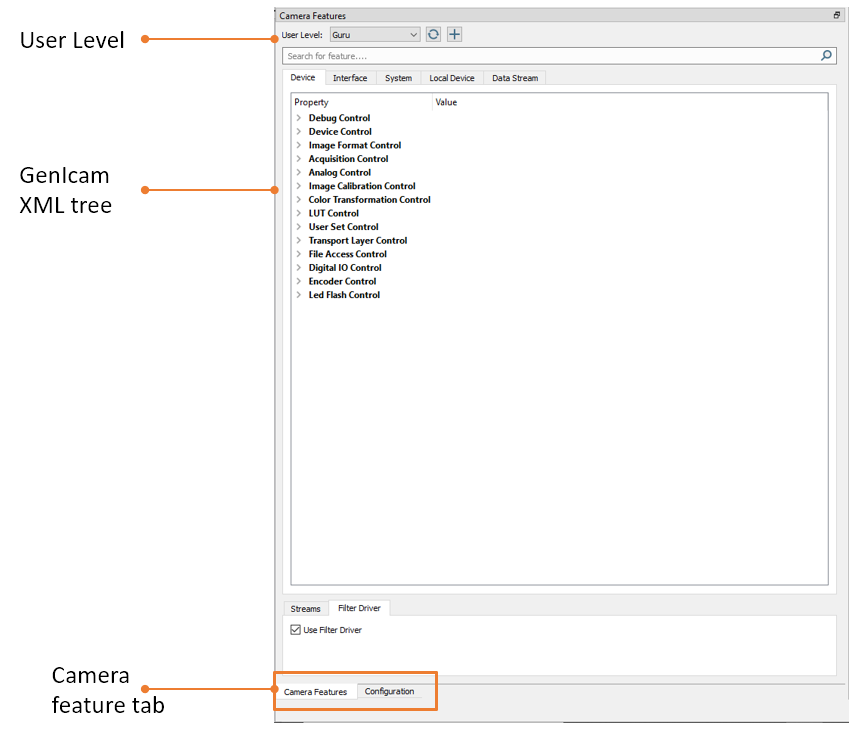Expand the Image Format Control node
859x733 pixels.
coord(299,145)
